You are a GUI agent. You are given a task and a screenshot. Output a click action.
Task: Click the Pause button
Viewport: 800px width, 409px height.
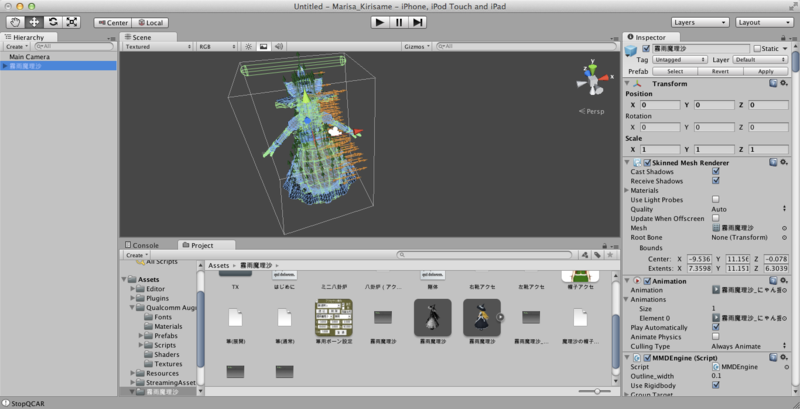tap(398, 22)
